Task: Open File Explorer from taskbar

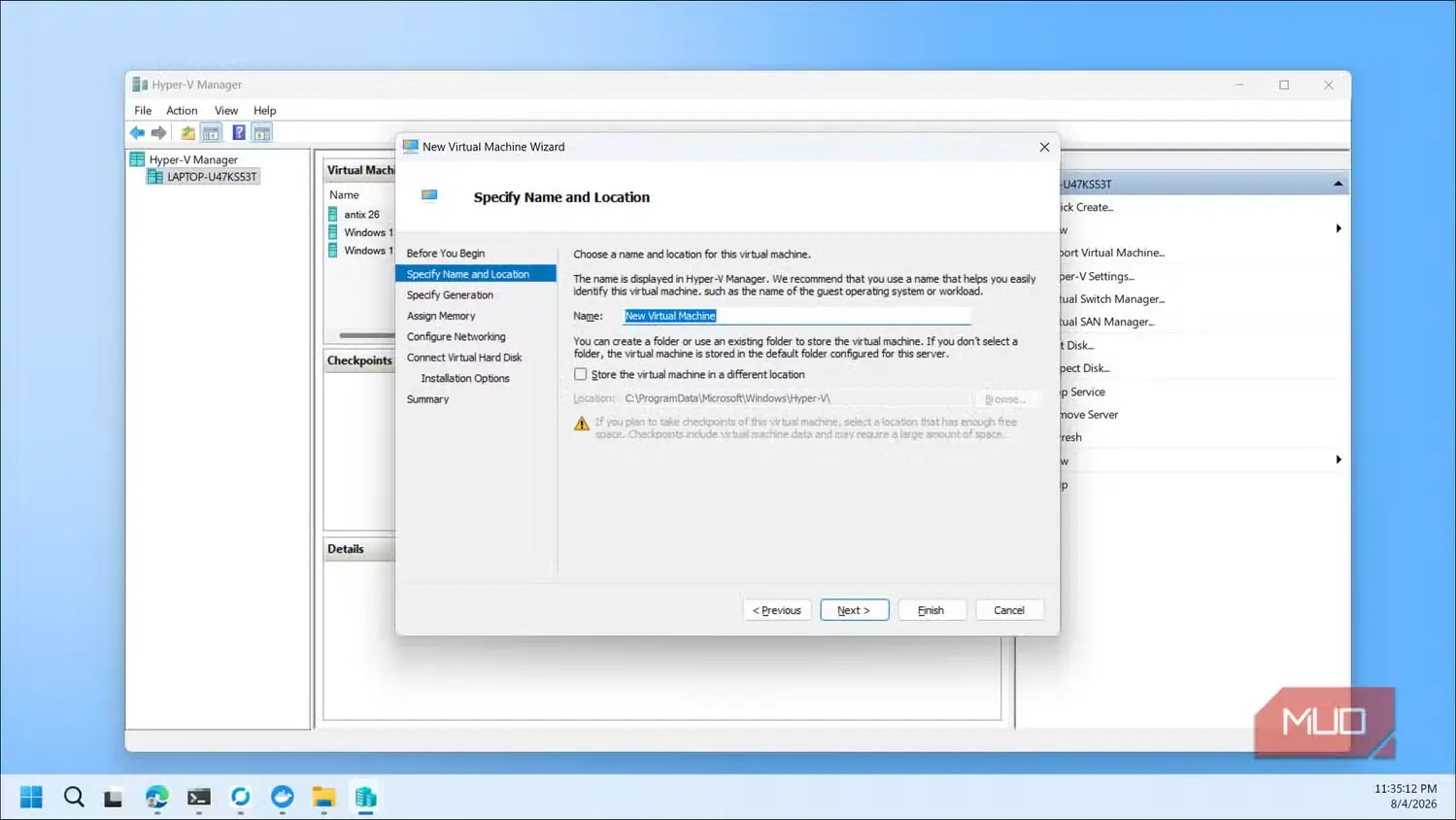Action: click(323, 798)
